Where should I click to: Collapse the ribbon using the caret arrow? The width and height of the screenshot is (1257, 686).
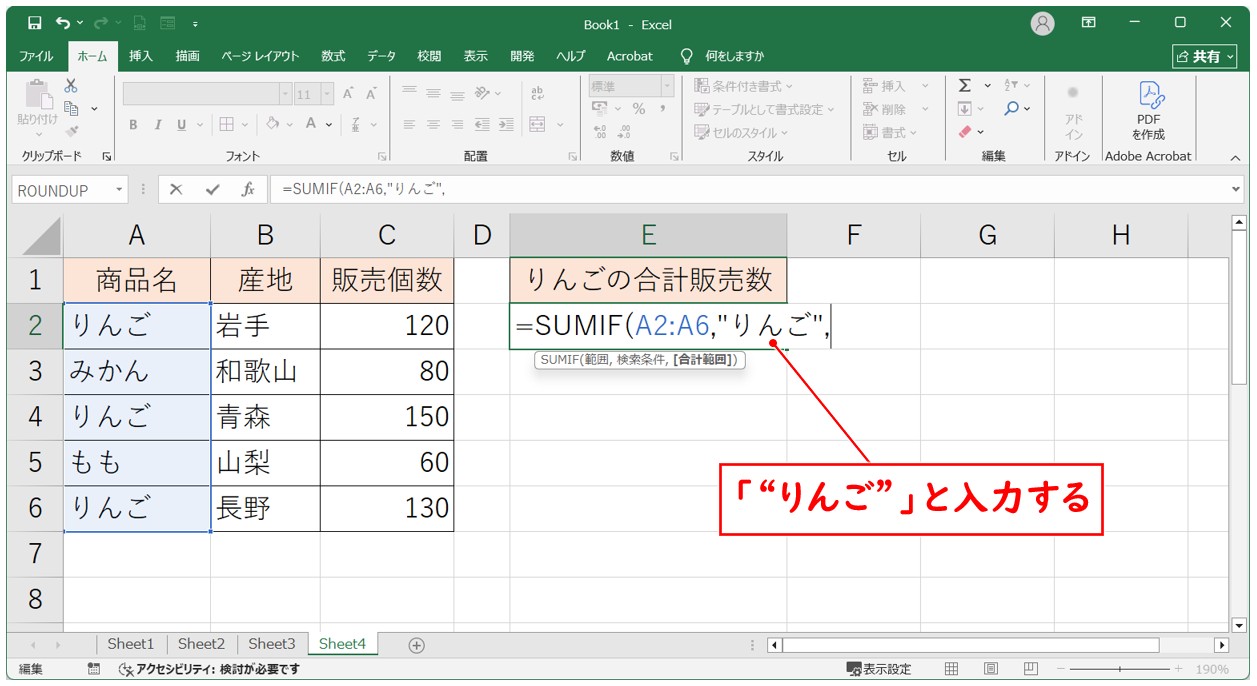(1234, 157)
